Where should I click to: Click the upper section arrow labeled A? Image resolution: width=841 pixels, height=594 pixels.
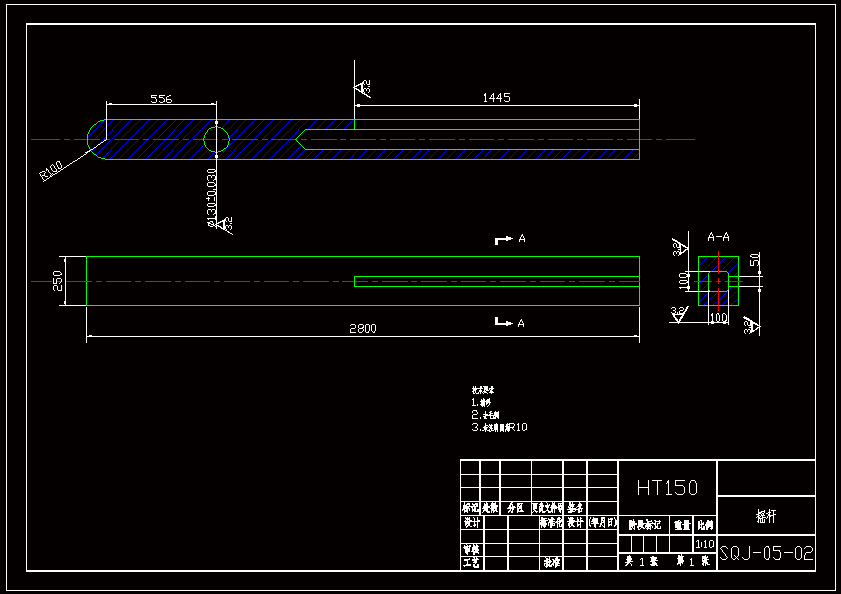coord(510,239)
